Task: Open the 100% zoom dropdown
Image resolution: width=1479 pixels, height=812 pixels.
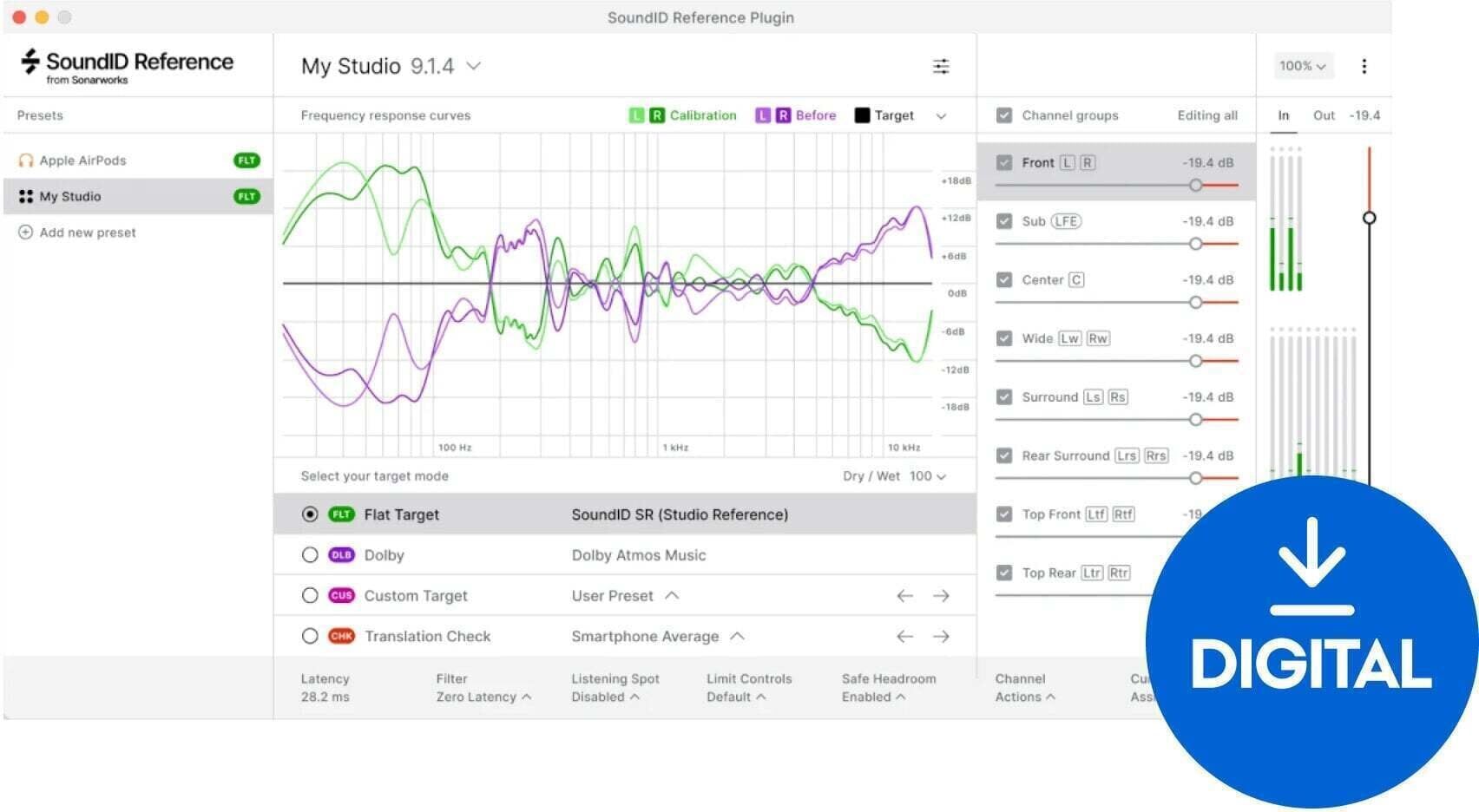Action: coord(1303,66)
